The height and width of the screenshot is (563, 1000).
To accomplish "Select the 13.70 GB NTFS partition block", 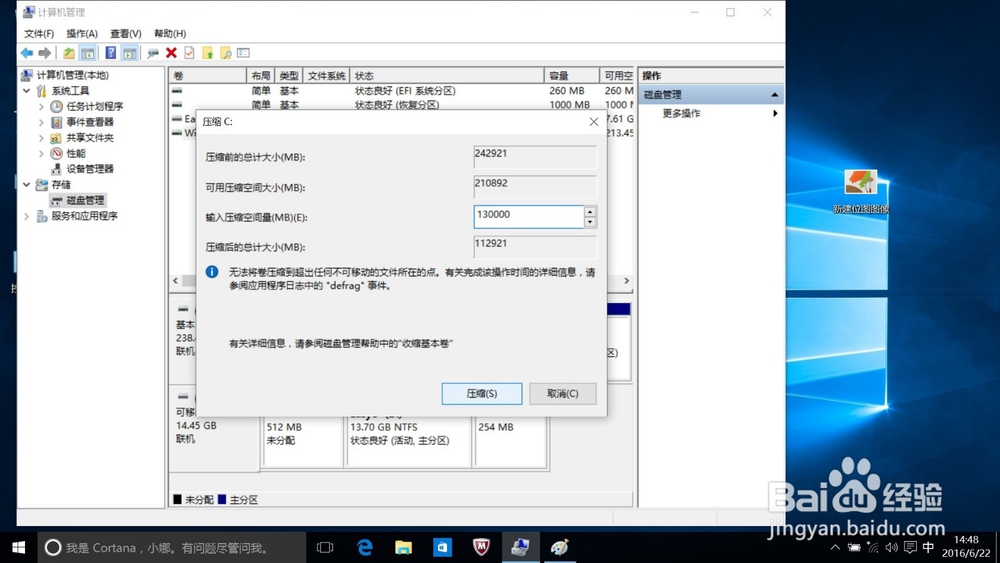I will 409,441.
